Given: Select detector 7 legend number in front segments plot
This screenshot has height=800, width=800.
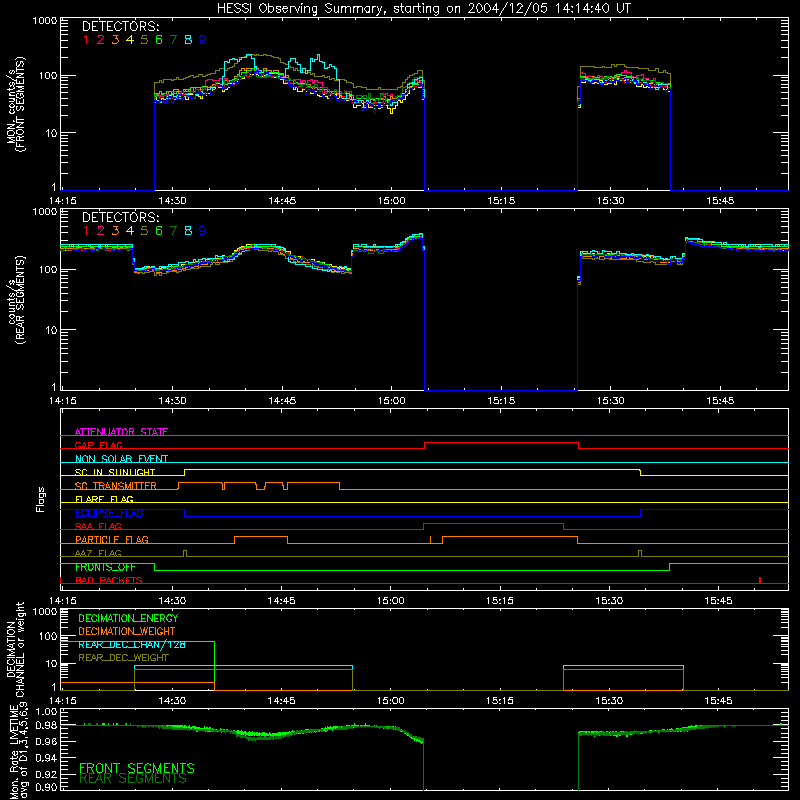Looking at the screenshot, I should click(x=173, y=40).
